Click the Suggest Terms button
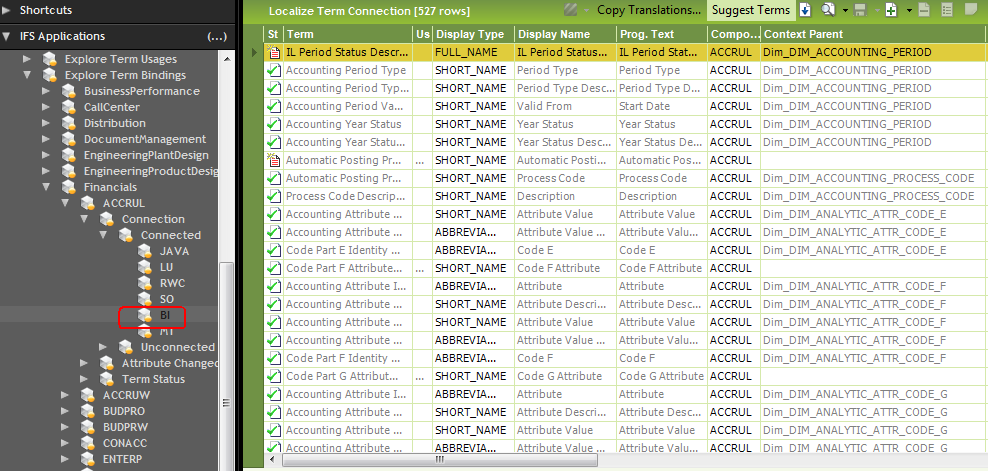This screenshot has width=988, height=471. point(750,10)
